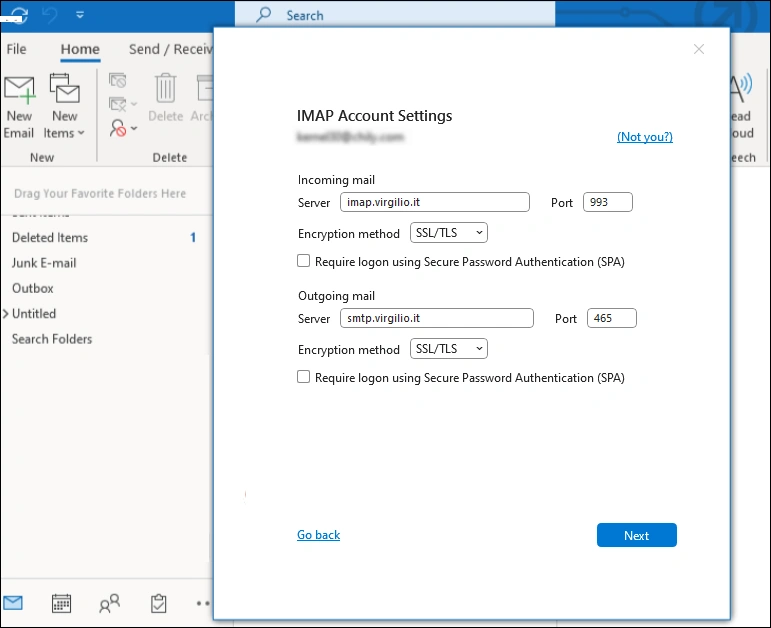Click the Mail navigation icon
Image resolution: width=771 pixels, height=628 pixels.
coord(13,603)
